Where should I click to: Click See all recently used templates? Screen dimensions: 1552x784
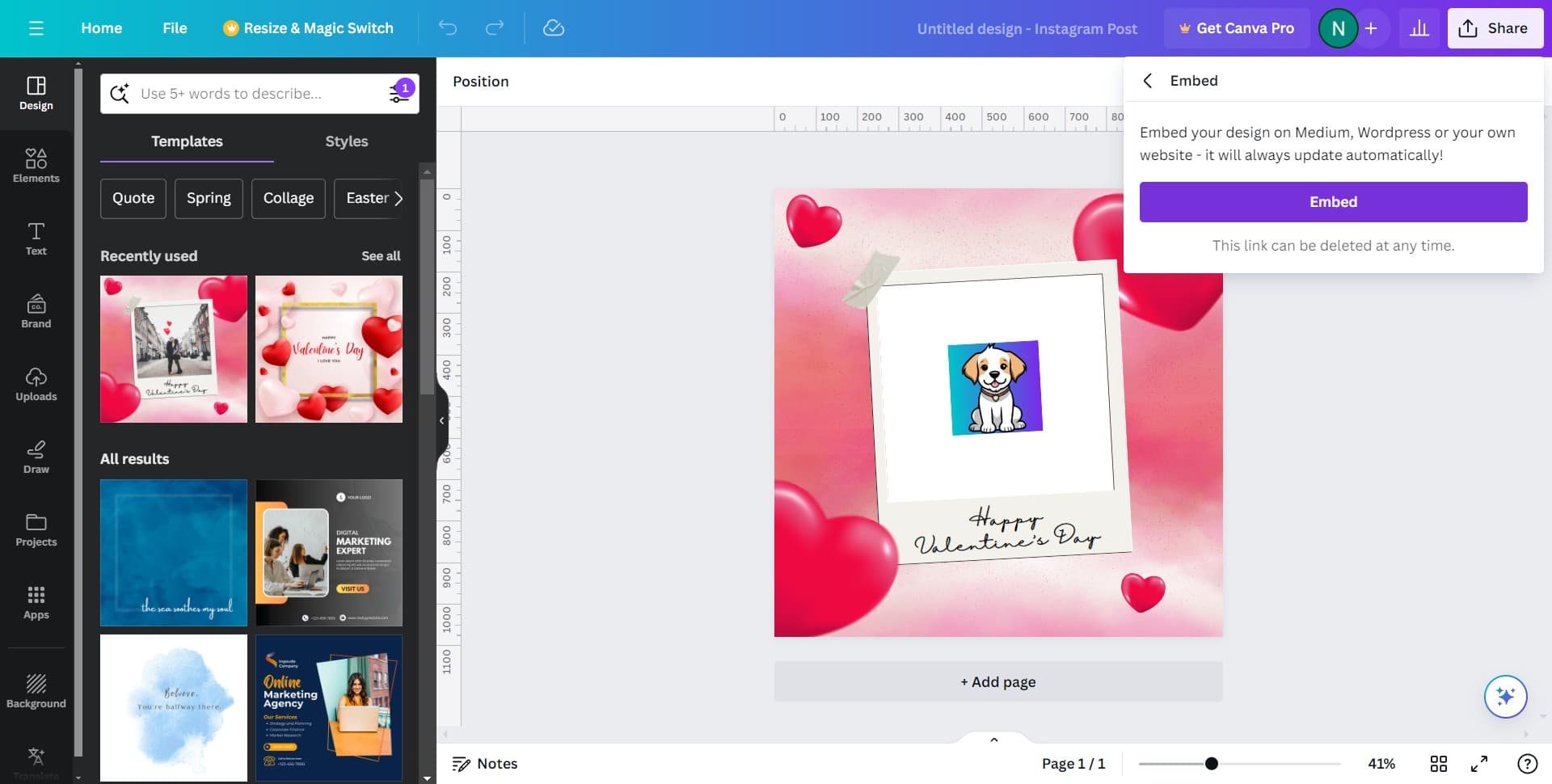[381, 256]
